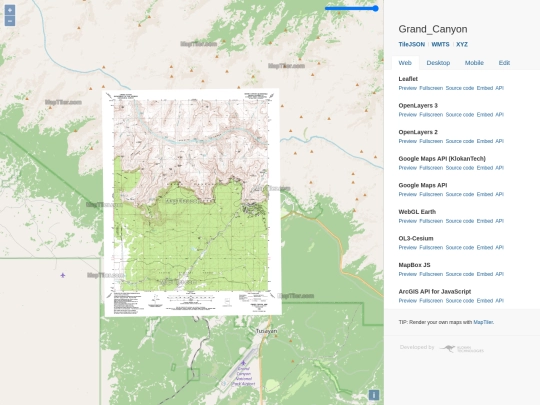Open the MapTiler link in the tip

pos(483,322)
